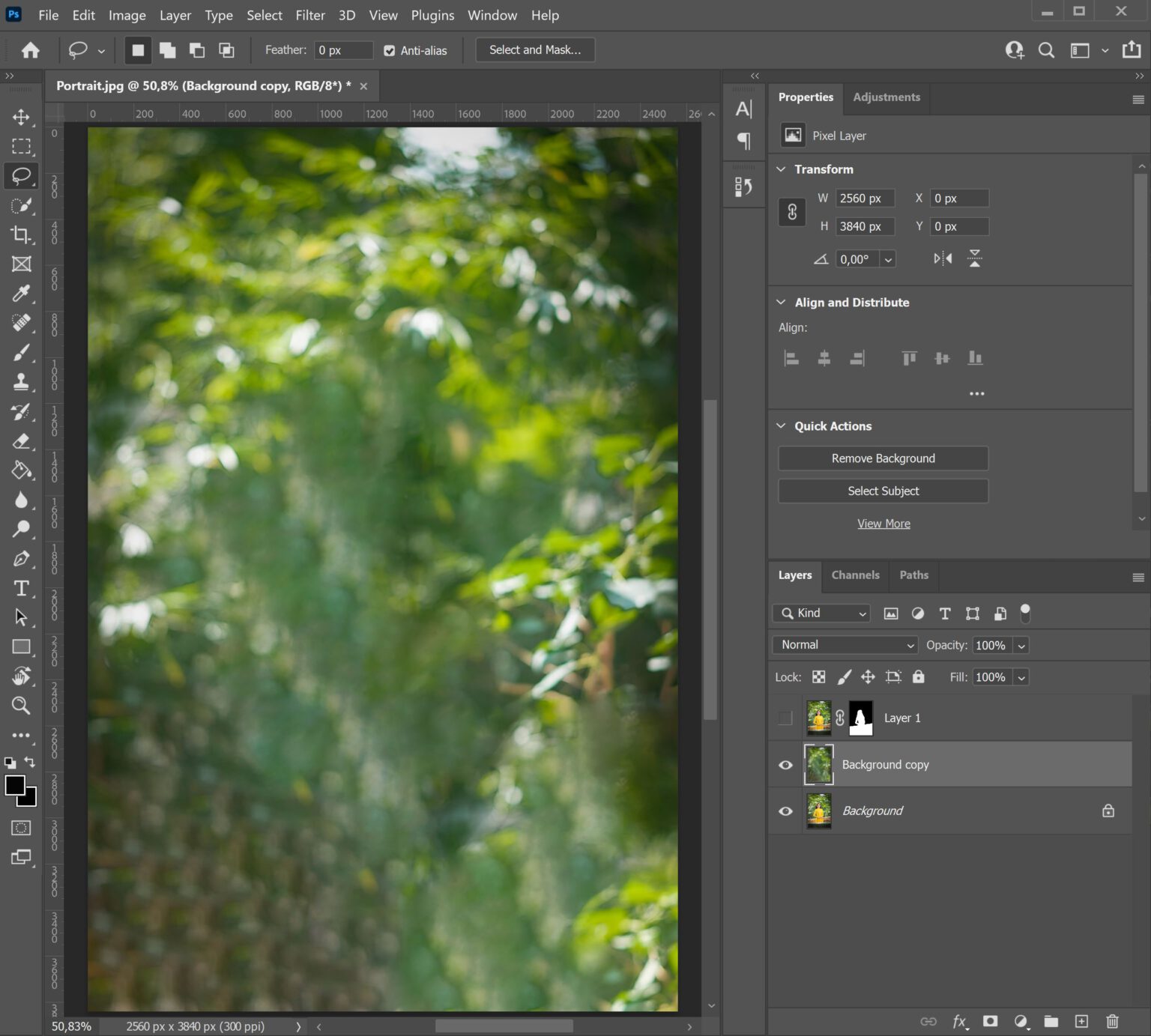
Task: Collapse the Transform section
Action: tap(781, 169)
